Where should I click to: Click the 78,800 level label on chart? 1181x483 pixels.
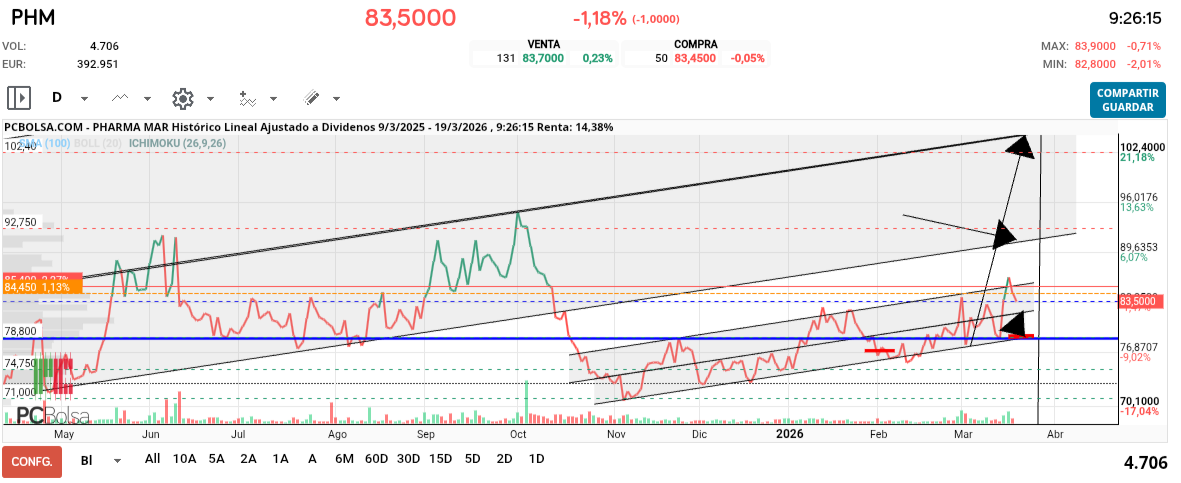tap(20, 331)
